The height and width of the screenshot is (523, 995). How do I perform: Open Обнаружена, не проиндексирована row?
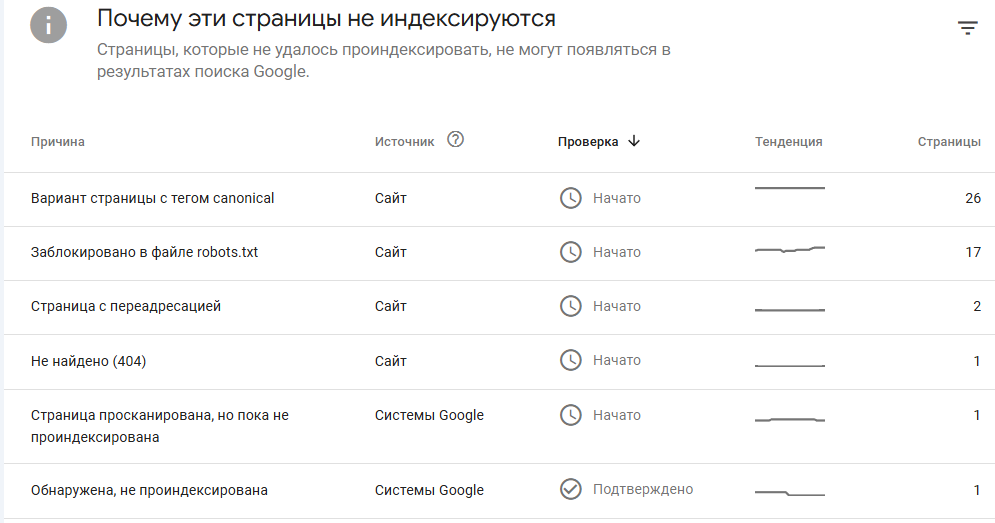pyautogui.click(x=499, y=491)
